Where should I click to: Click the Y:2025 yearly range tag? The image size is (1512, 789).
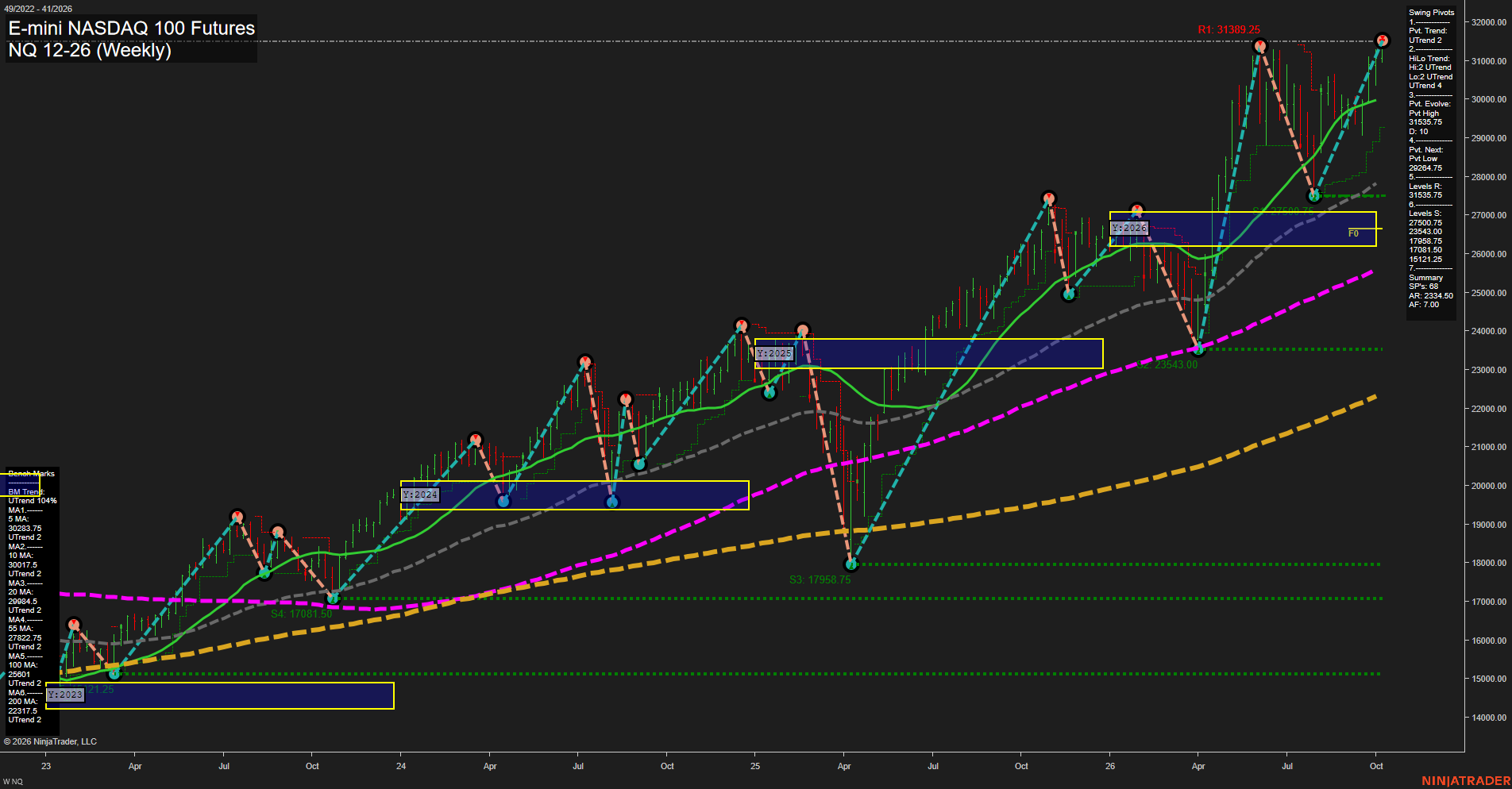[x=774, y=353]
